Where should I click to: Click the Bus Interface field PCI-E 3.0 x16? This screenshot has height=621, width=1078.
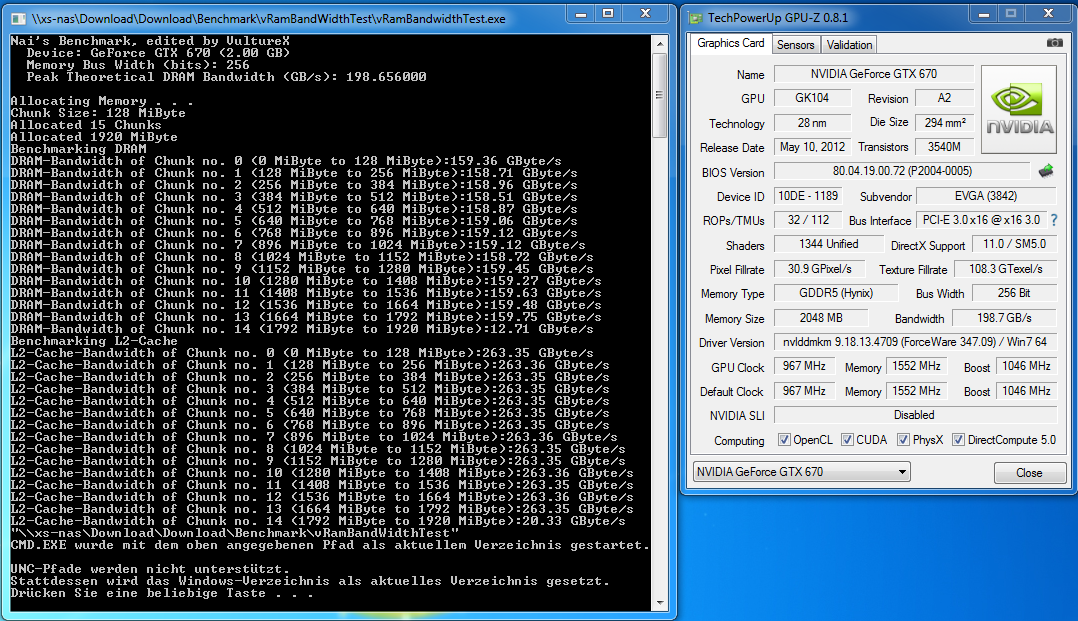click(x=981, y=220)
